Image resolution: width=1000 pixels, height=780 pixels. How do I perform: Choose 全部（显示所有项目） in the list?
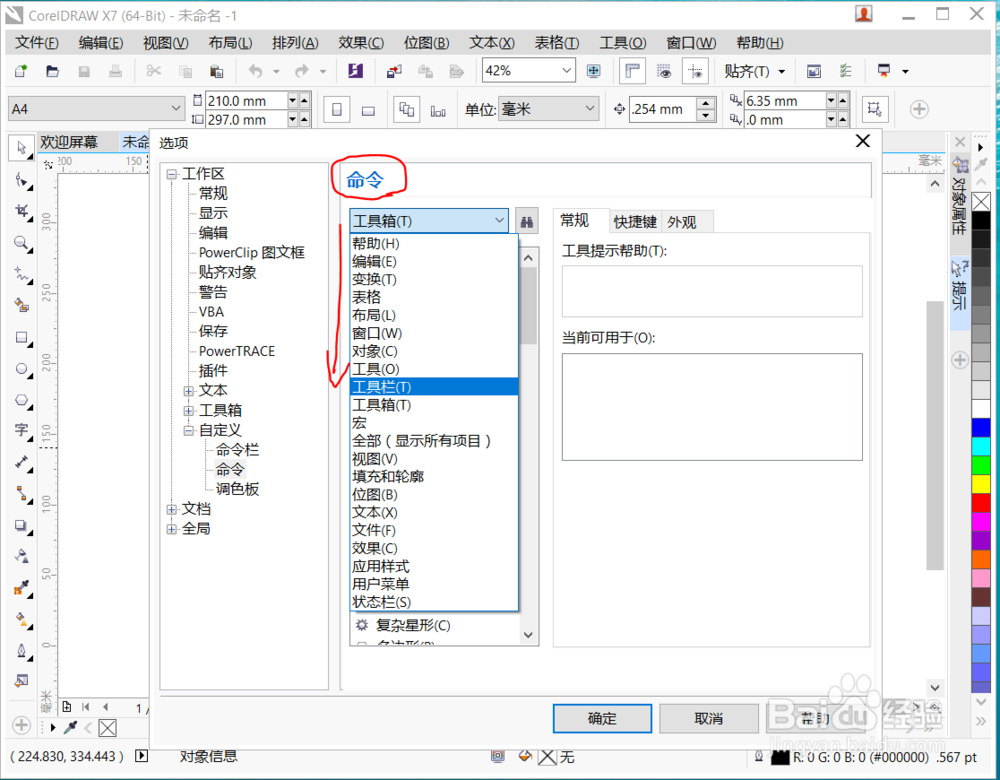tap(434, 441)
